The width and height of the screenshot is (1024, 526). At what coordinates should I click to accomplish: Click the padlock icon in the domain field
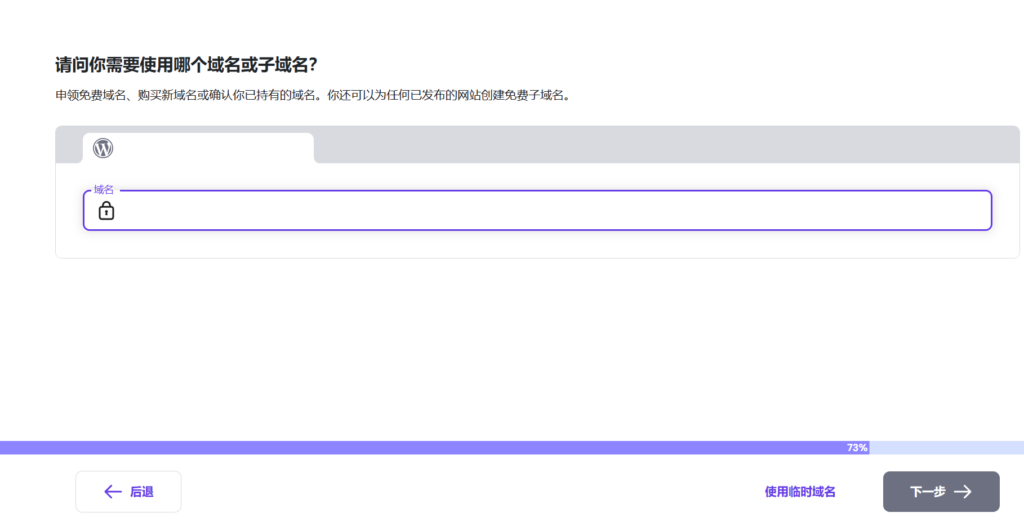[106, 210]
